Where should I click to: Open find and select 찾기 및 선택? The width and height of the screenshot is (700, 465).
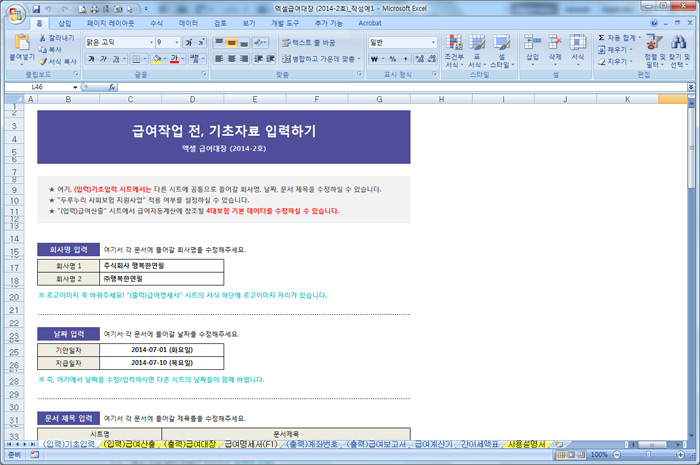[x=679, y=51]
